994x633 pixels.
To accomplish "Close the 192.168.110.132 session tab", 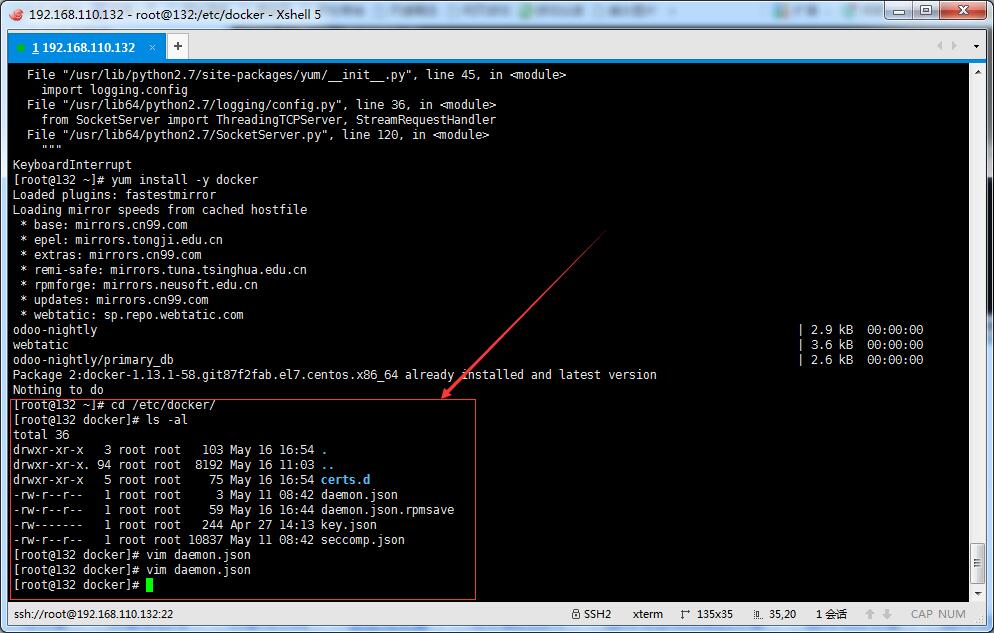I will [x=152, y=47].
